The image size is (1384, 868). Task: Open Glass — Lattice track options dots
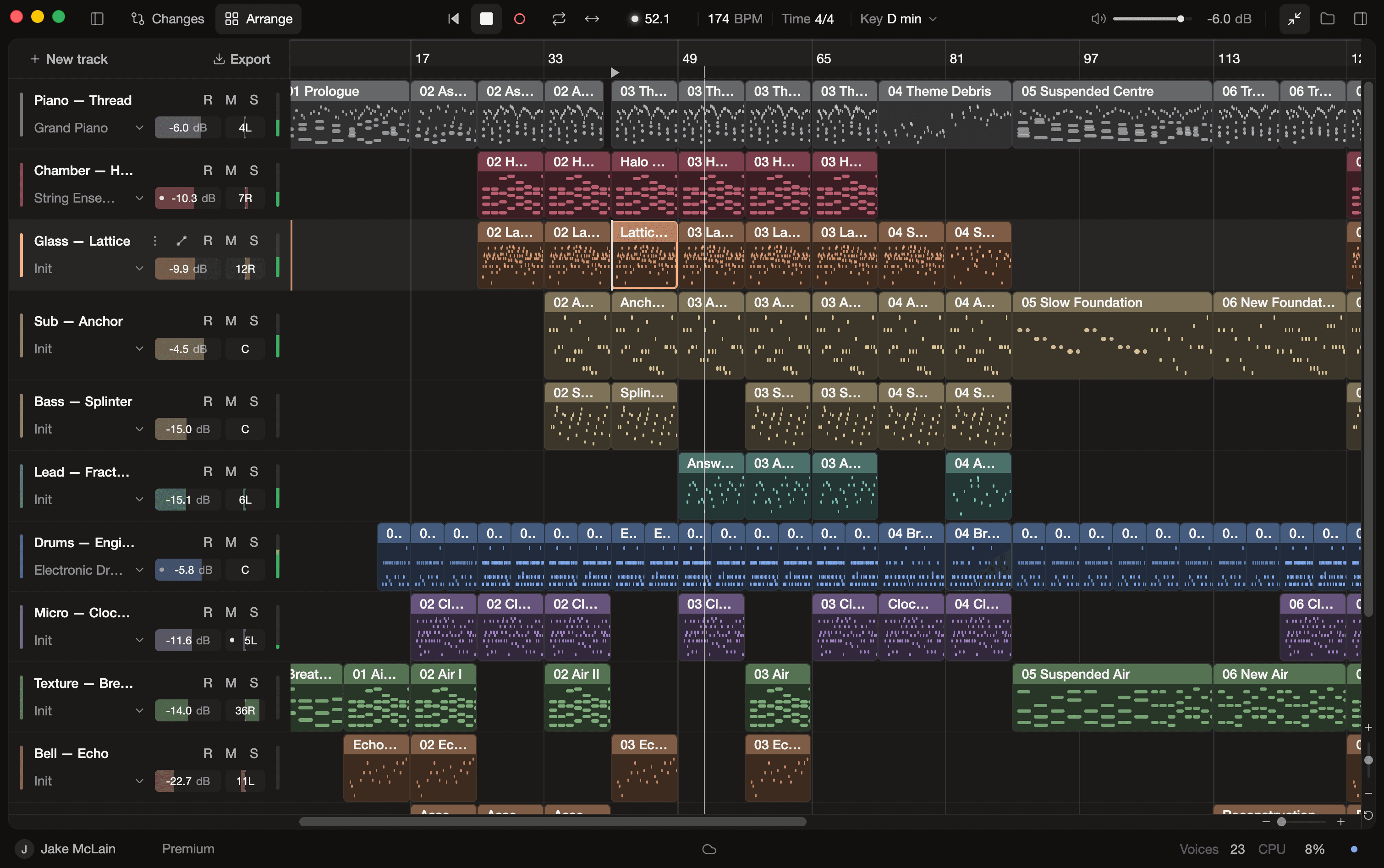[x=155, y=241]
